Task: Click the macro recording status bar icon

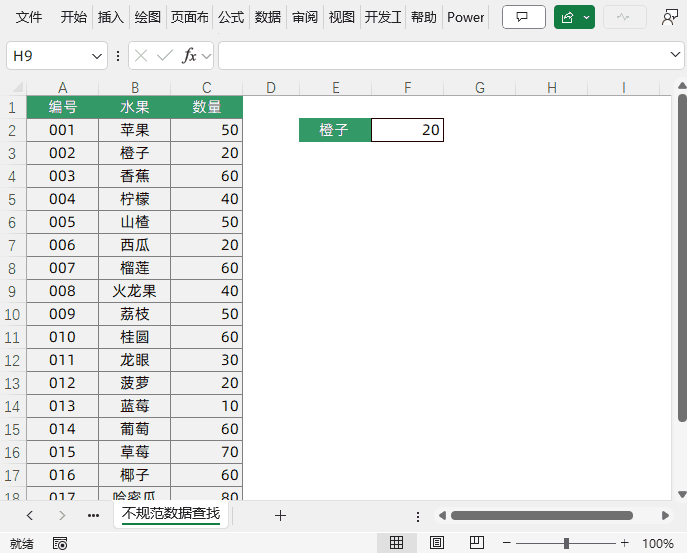Action: click(x=60, y=543)
